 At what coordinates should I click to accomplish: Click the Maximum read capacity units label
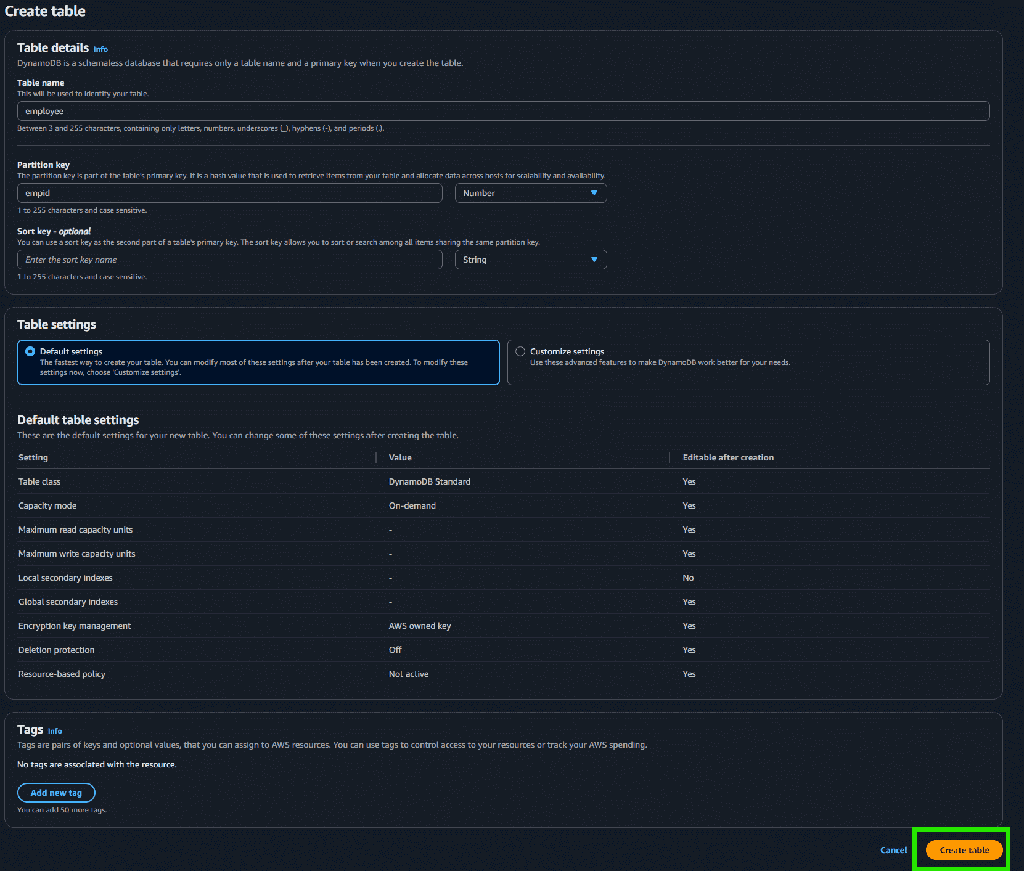tap(75, 530)
